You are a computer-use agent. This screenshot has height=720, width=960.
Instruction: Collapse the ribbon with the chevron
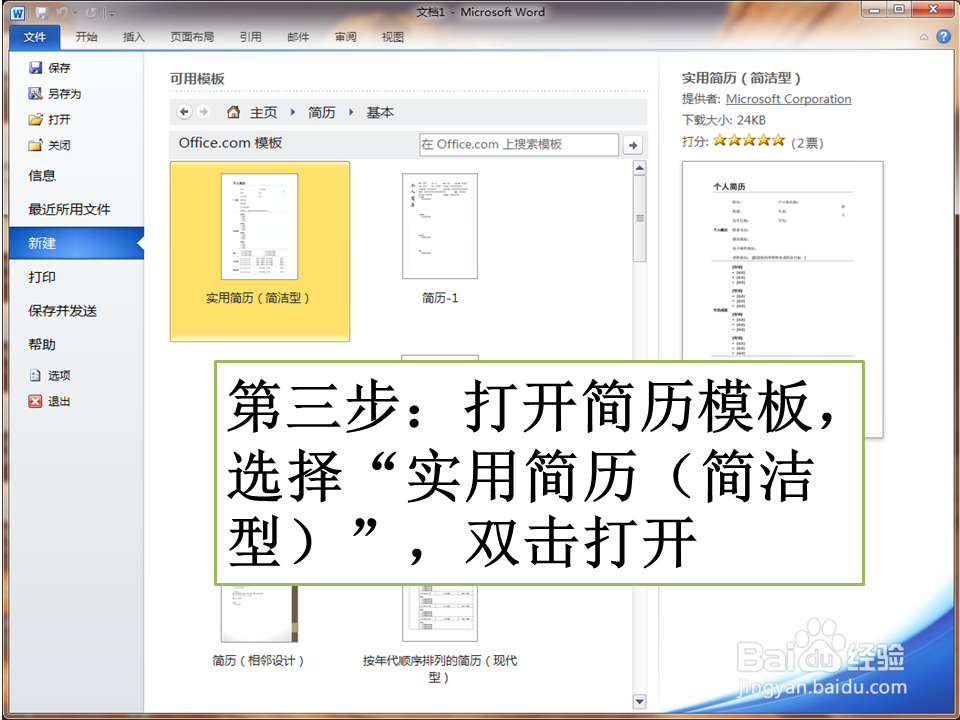(x=925, y=36)
